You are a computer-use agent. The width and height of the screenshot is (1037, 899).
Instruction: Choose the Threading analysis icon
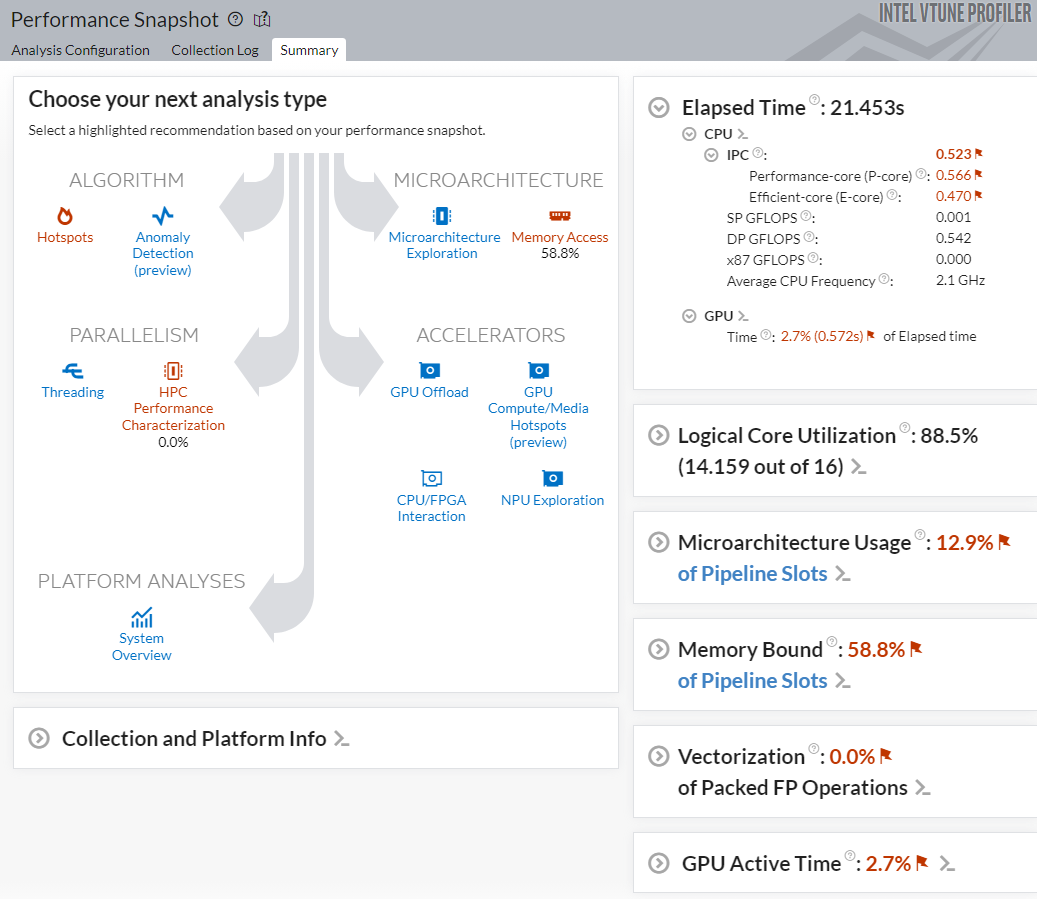[x=73, y=371]
